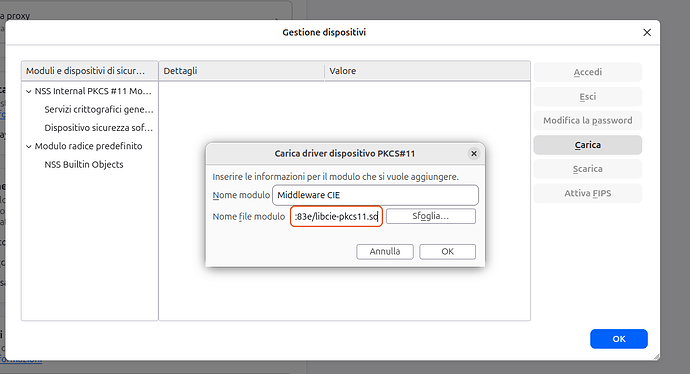The width and height of the screenshot is (690, 374).
Task: Click Attiva FIPS button
Action: click(587, 193)
